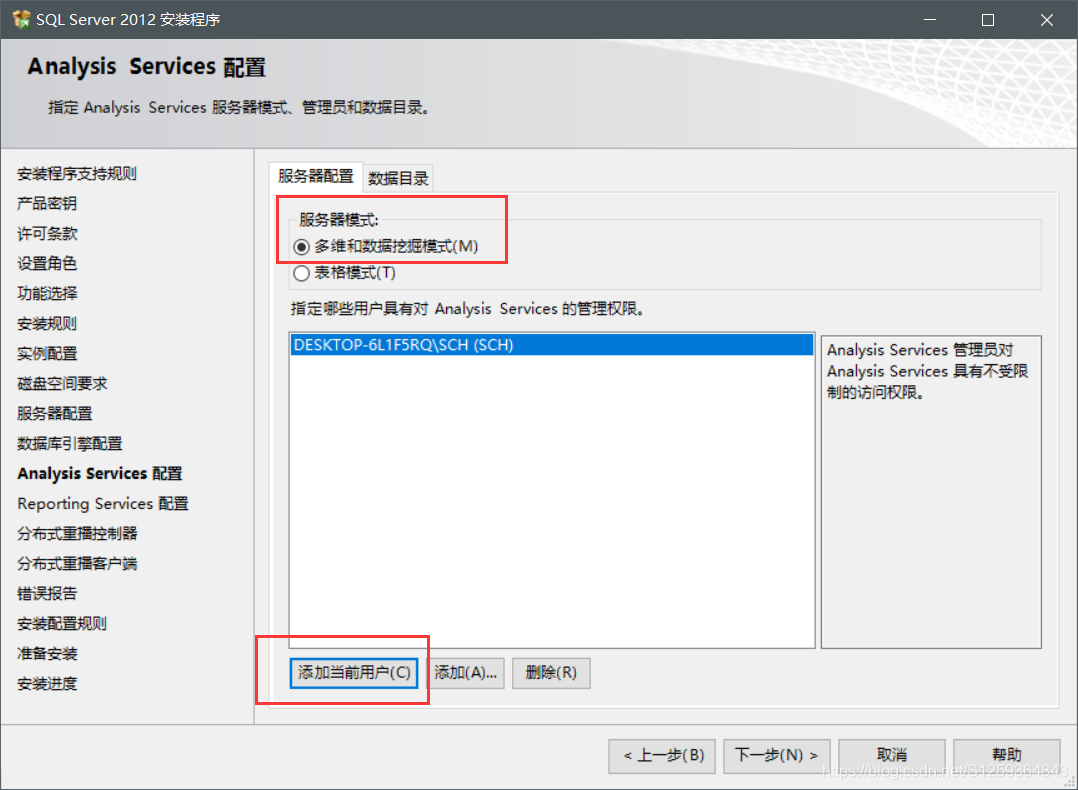
Task: Click the 分布式重播客户端 step
Action: click(x=77, y=564)
